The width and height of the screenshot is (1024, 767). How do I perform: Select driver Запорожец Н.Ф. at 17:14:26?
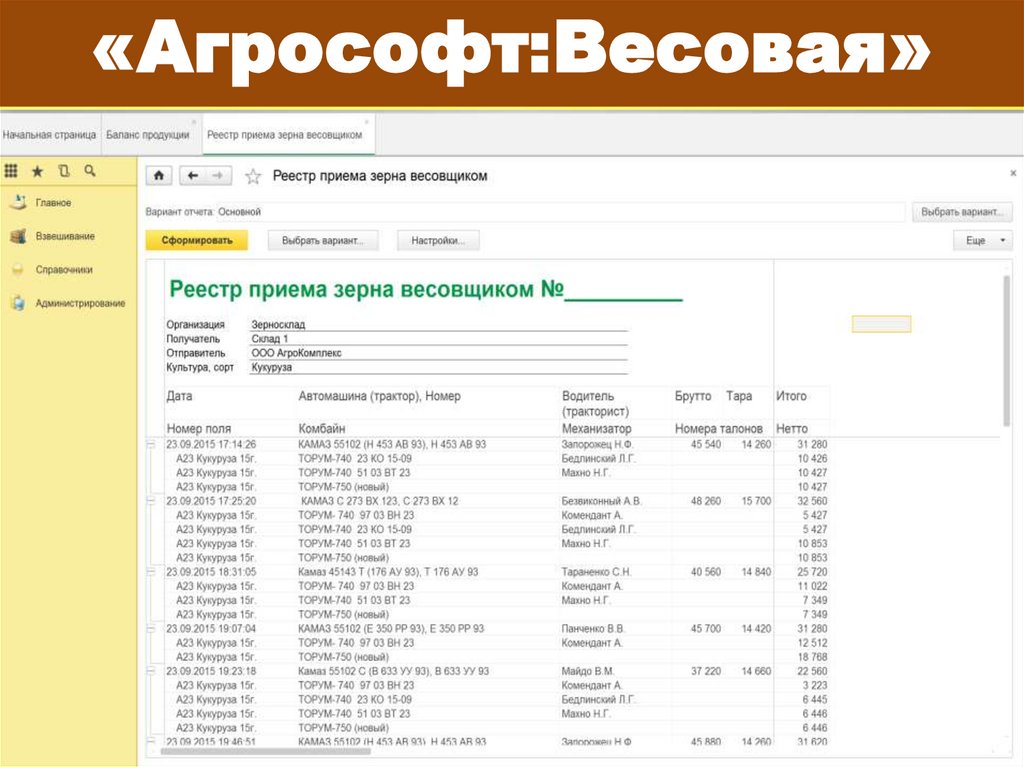[x=597, y=444]
